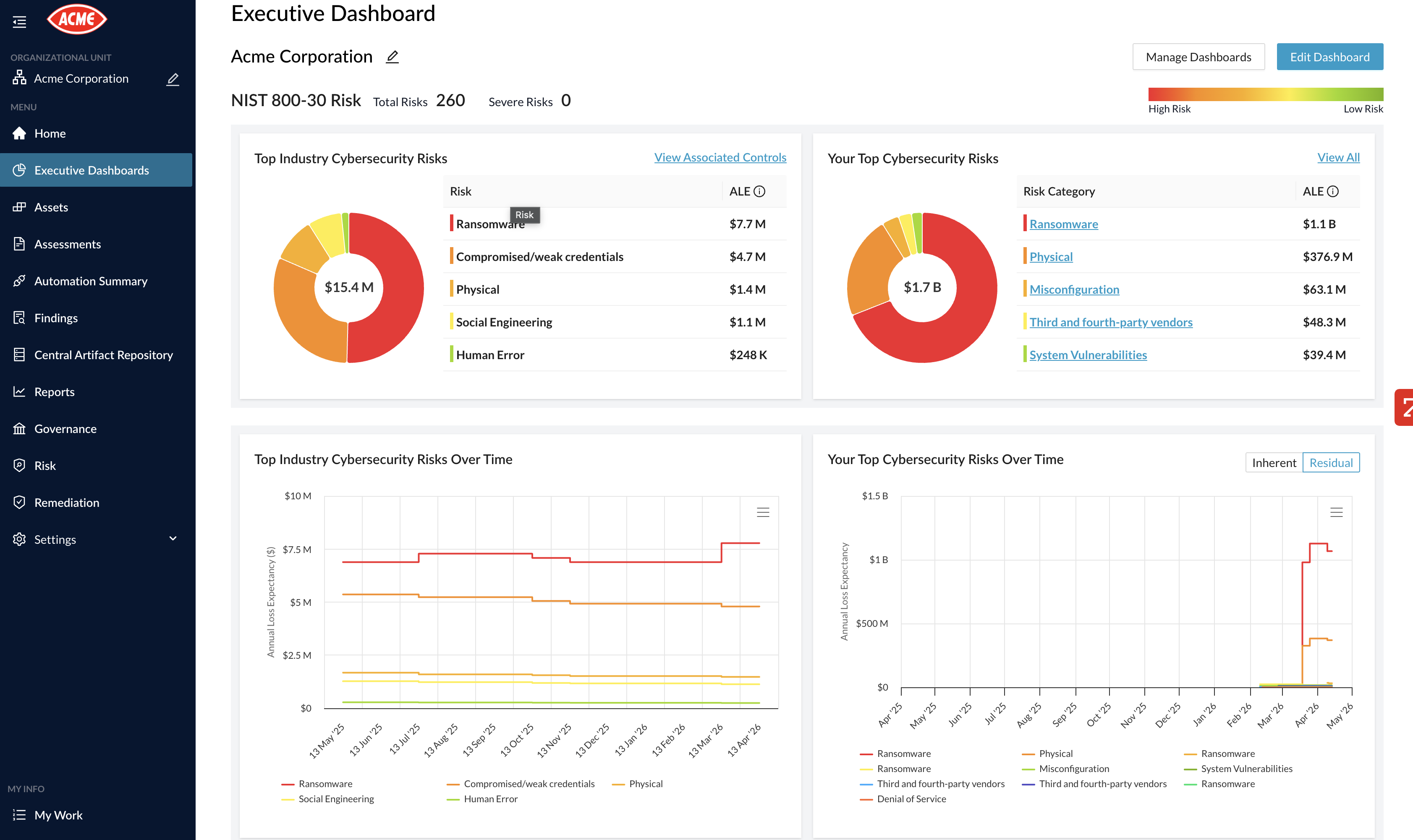
Task: Click pencil icon beside Acme Corporation heading
Action: 392,57
